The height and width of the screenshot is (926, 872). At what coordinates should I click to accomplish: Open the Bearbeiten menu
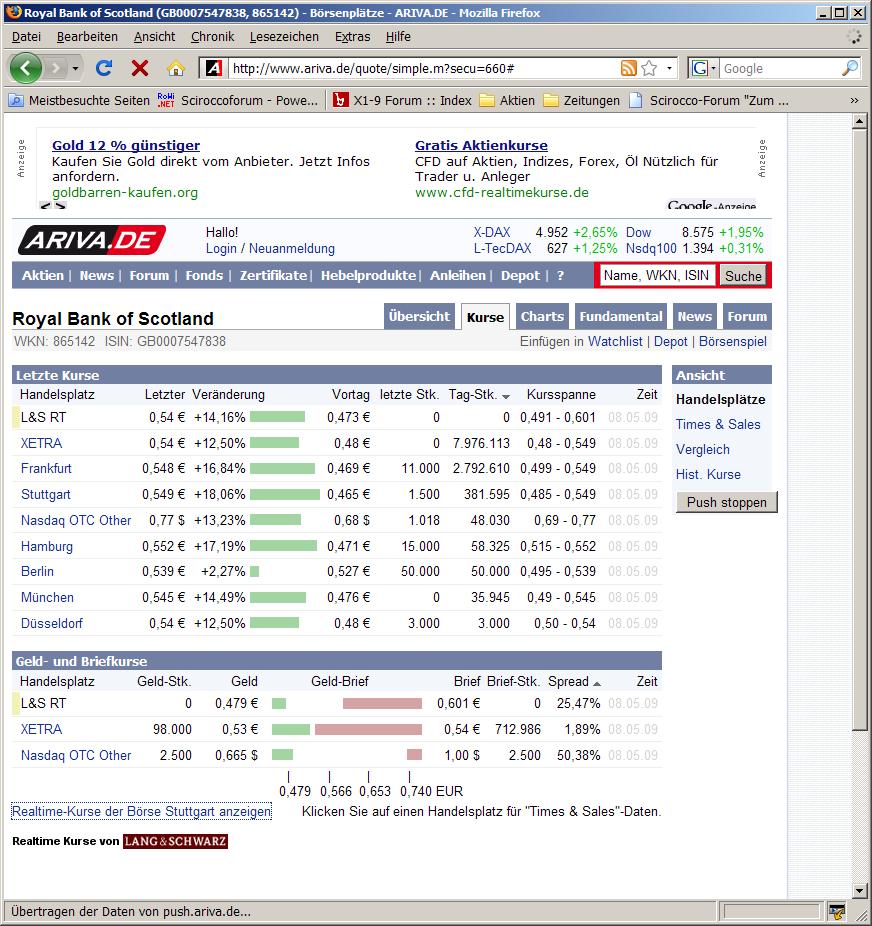pyautogui.click(x=87, y=37)
